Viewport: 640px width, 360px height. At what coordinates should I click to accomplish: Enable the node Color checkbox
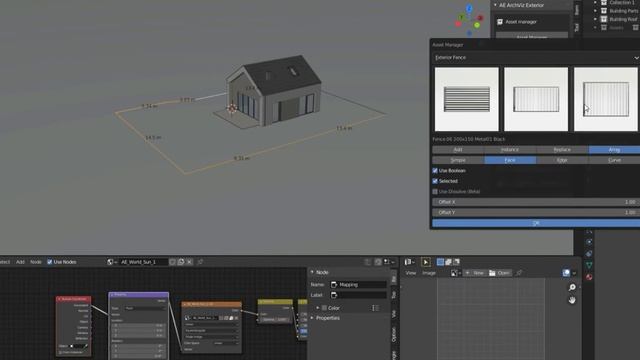pos(324,308)
